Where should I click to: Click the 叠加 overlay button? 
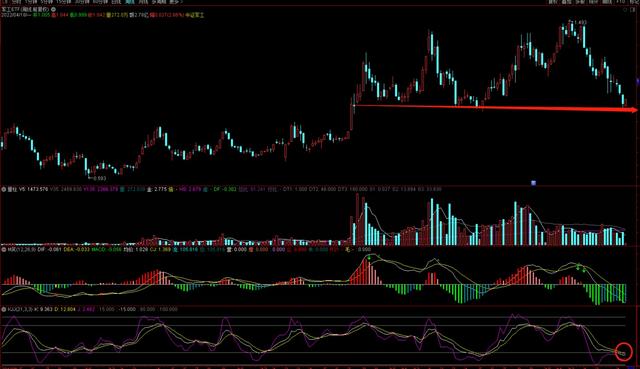[566, 2]
